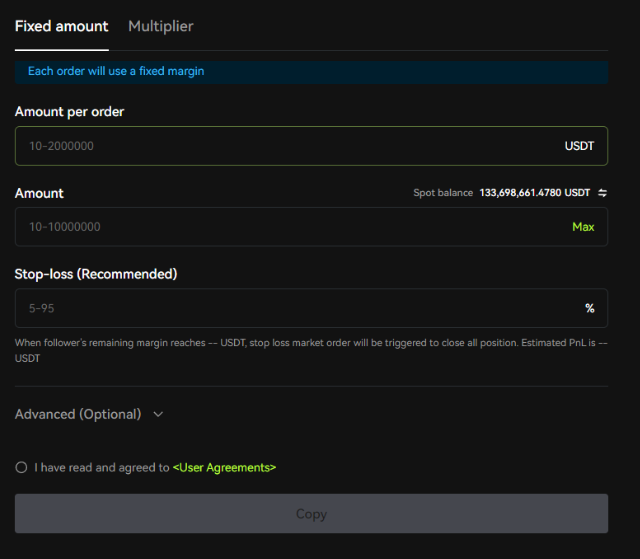Expand the Advanced (Optional) section label

78,414
